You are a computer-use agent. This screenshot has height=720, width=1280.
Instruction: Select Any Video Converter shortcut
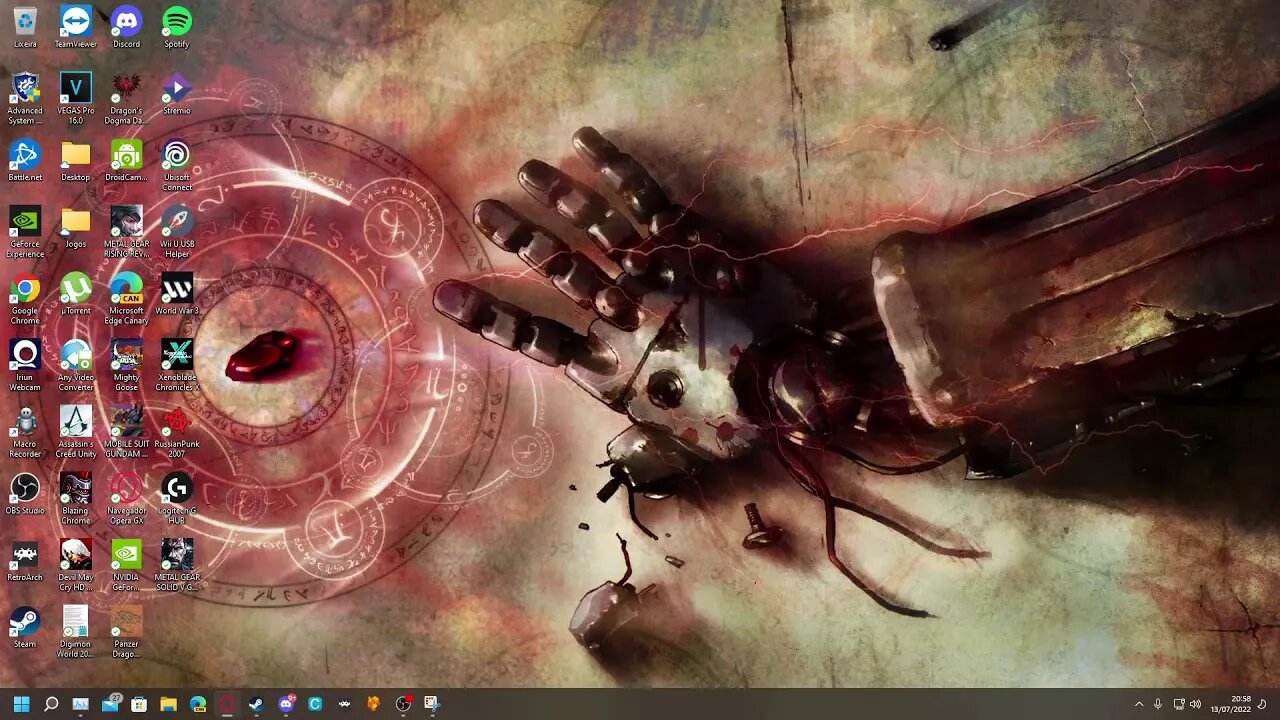click(75, 366)
